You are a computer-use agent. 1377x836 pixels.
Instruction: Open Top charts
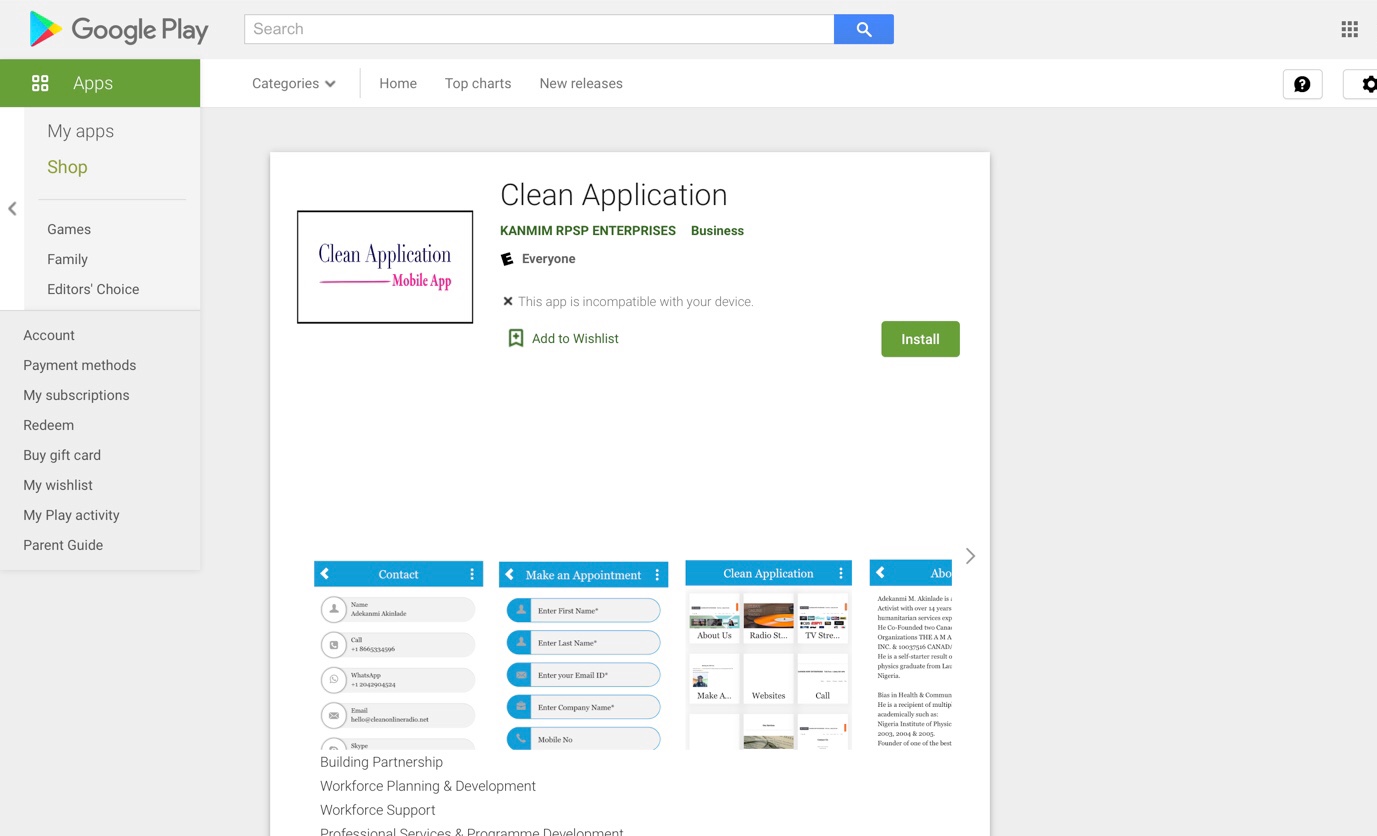click(478, 83)
